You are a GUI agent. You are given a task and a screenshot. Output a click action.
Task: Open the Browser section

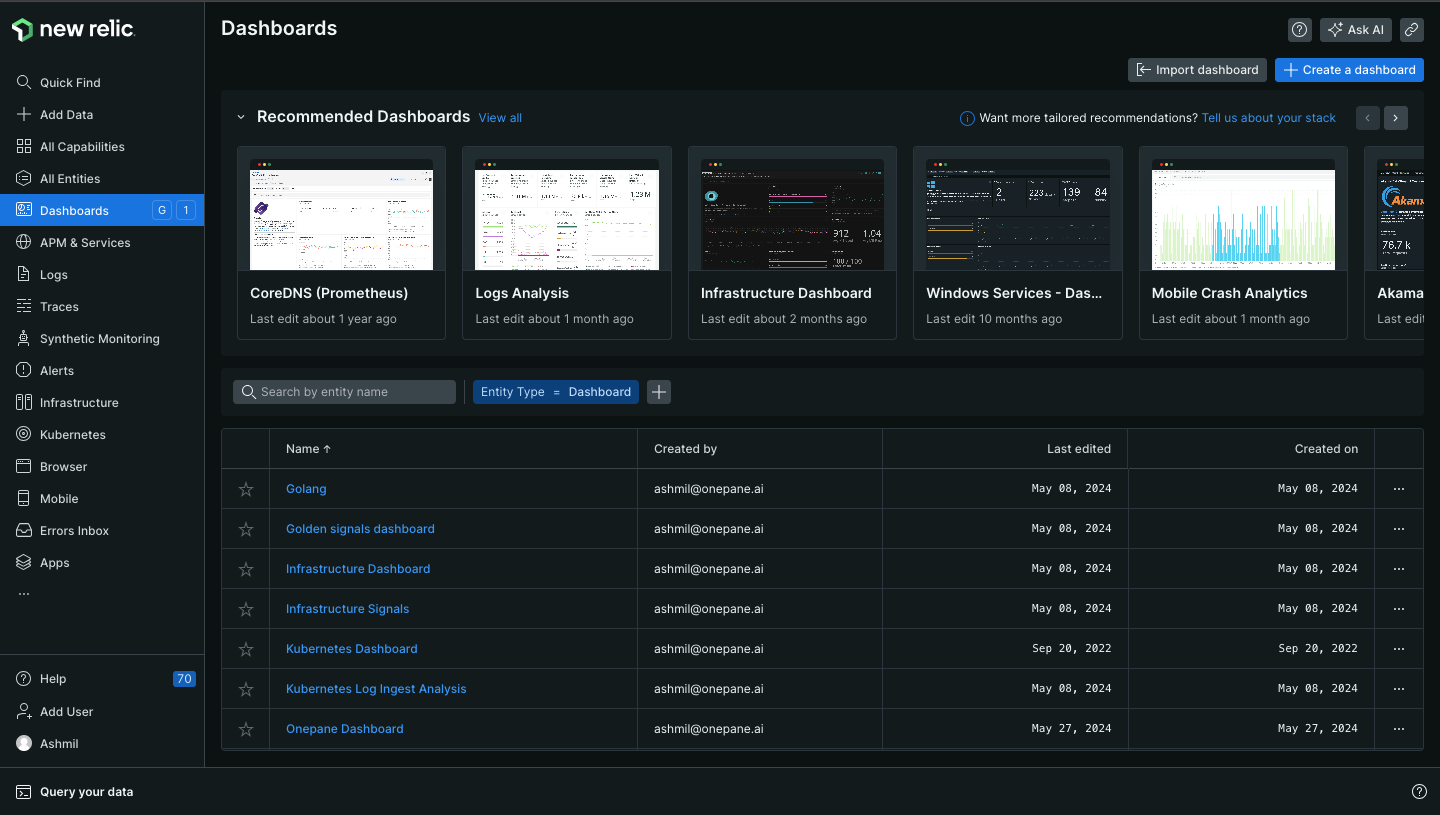tap(102, 467)
